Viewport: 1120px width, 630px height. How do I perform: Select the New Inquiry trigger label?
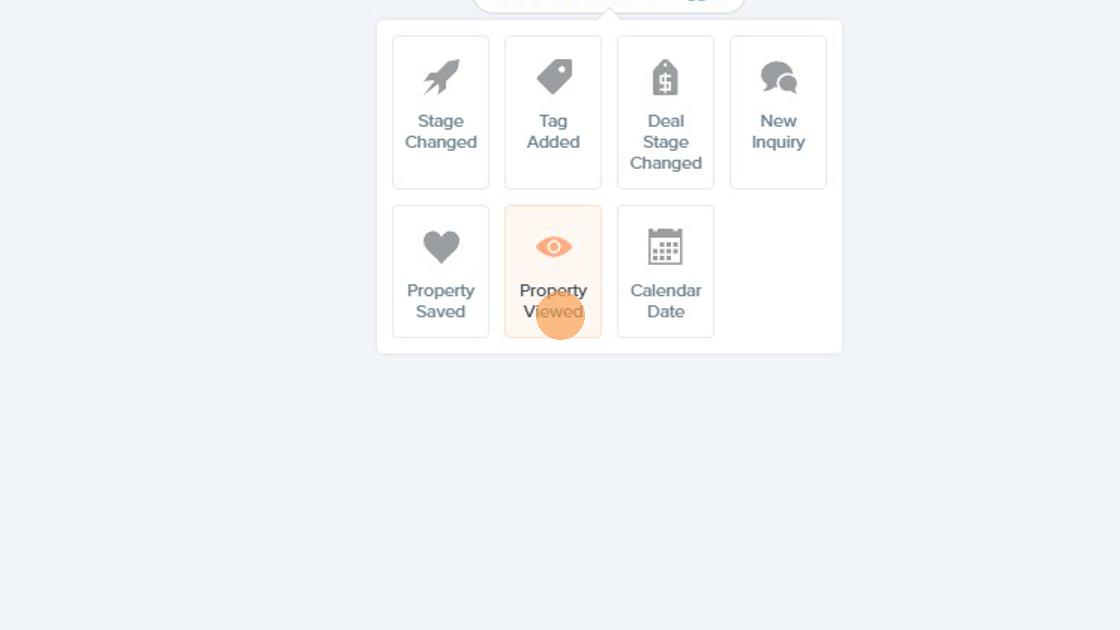point(778,131)
